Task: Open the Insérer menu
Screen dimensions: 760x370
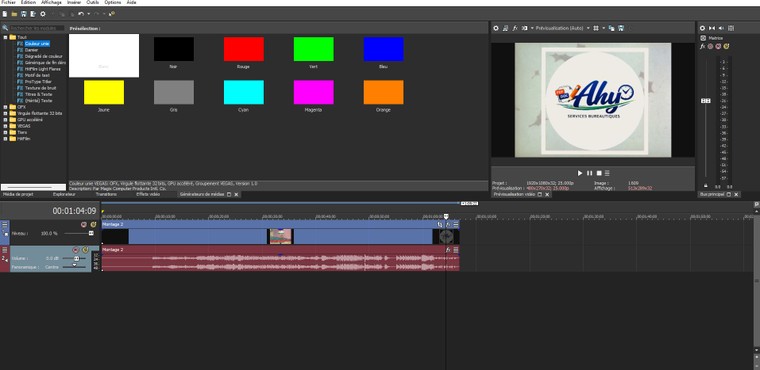Action: click(74, 2)
